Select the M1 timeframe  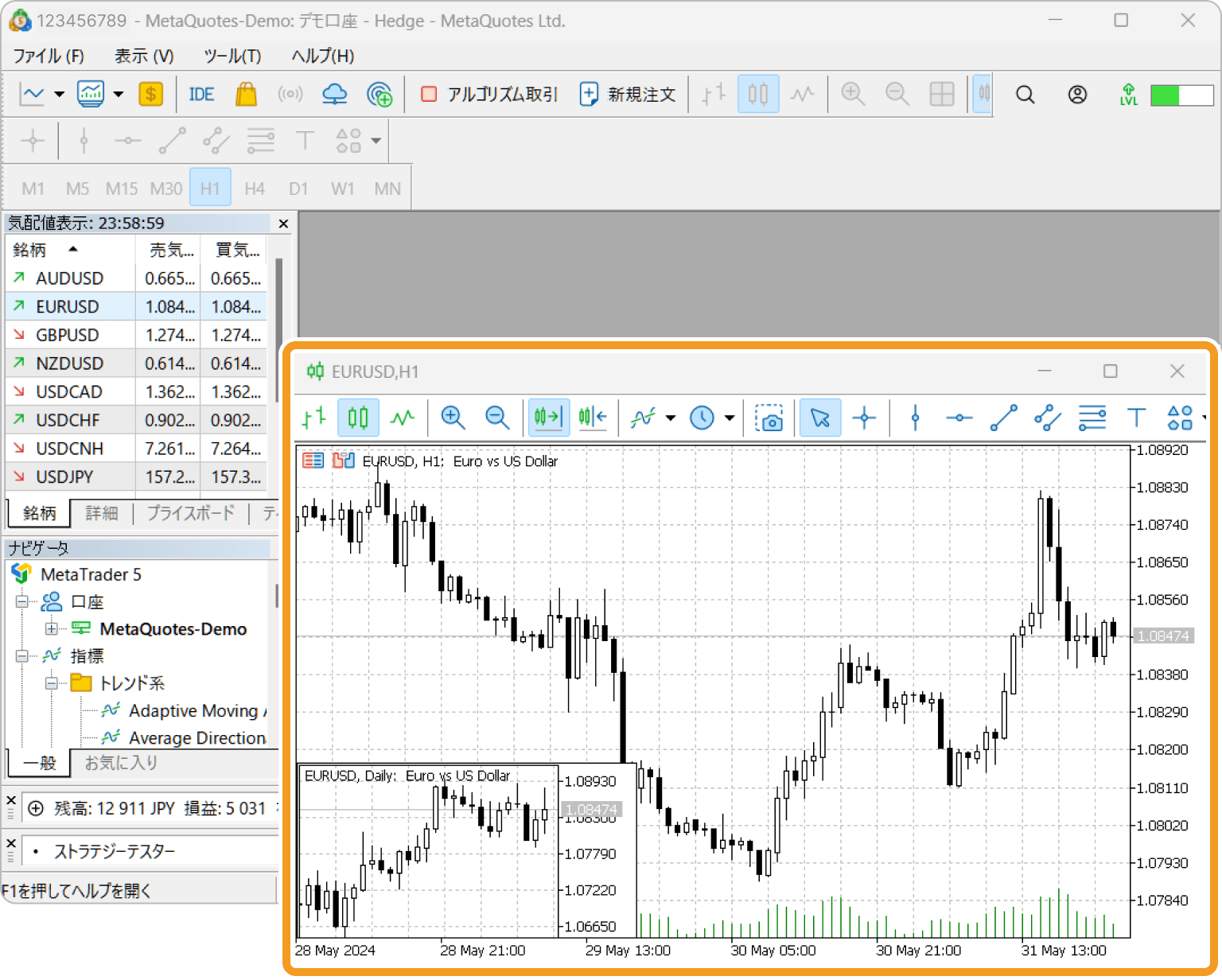tap(33, 189)
